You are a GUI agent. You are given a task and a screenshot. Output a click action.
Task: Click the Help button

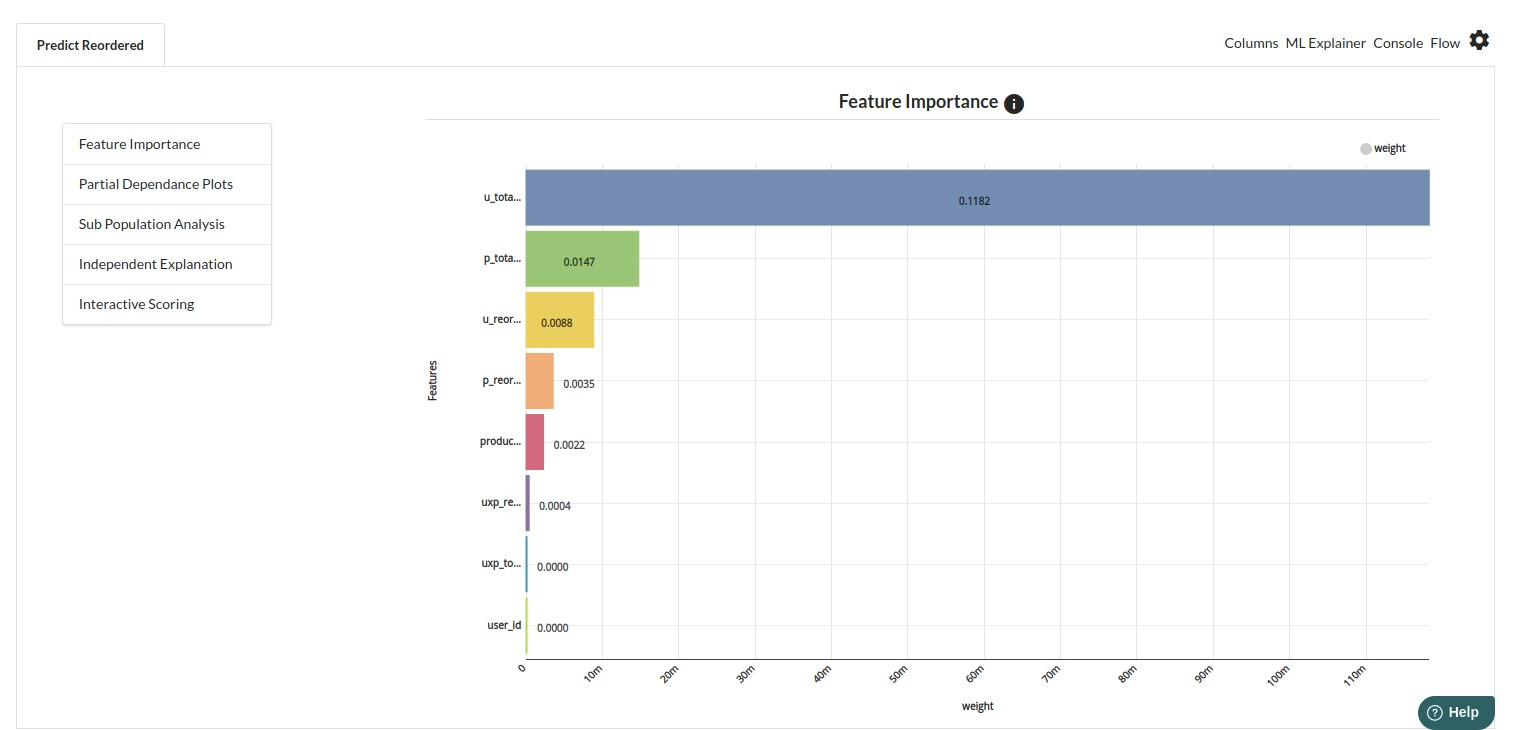pos(1456,712)
